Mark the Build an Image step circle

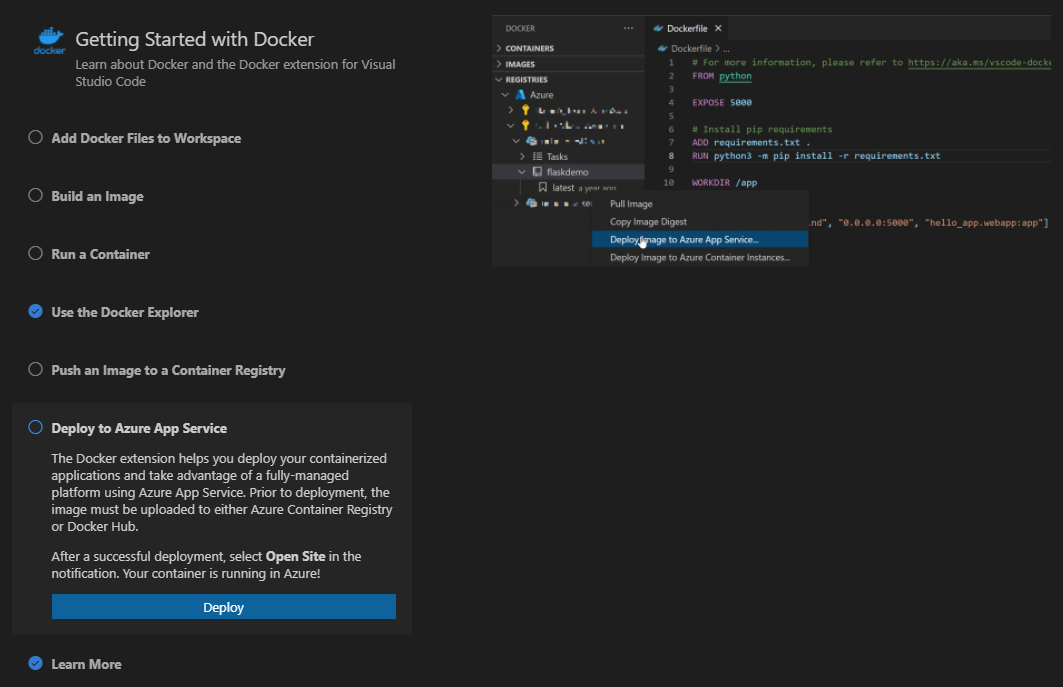click(x=35, y=195)
